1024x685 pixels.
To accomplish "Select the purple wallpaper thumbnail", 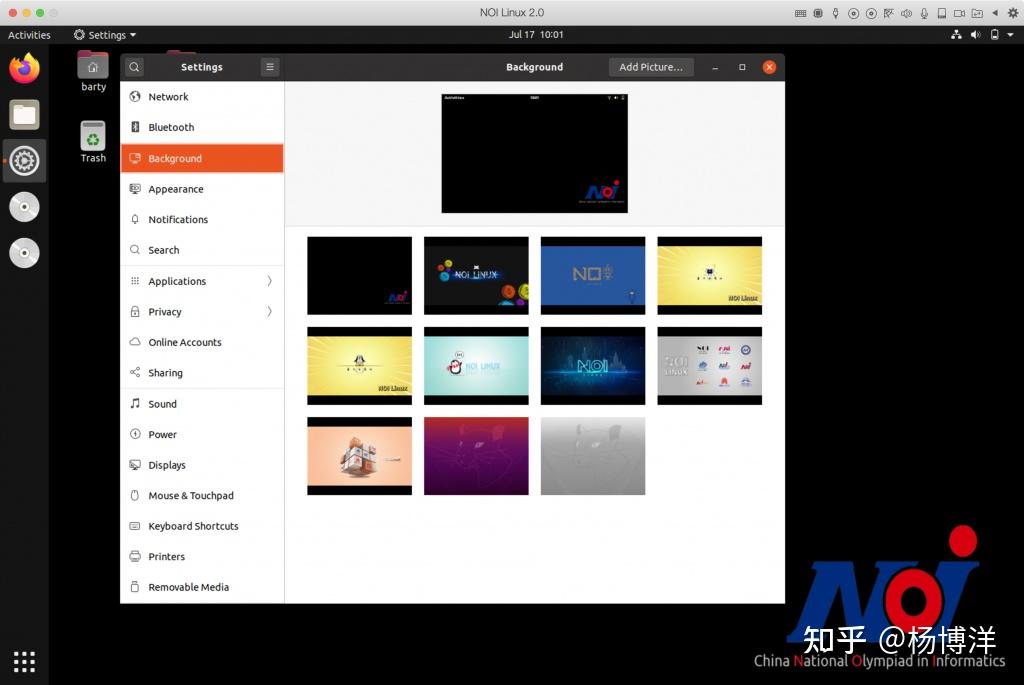I will click(x=476, y=456).
